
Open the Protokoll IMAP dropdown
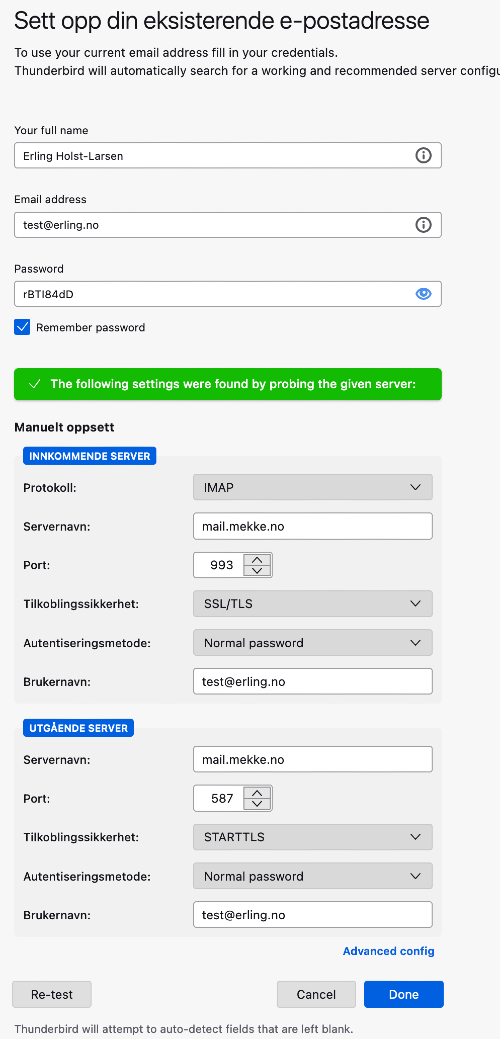point(313,487)
